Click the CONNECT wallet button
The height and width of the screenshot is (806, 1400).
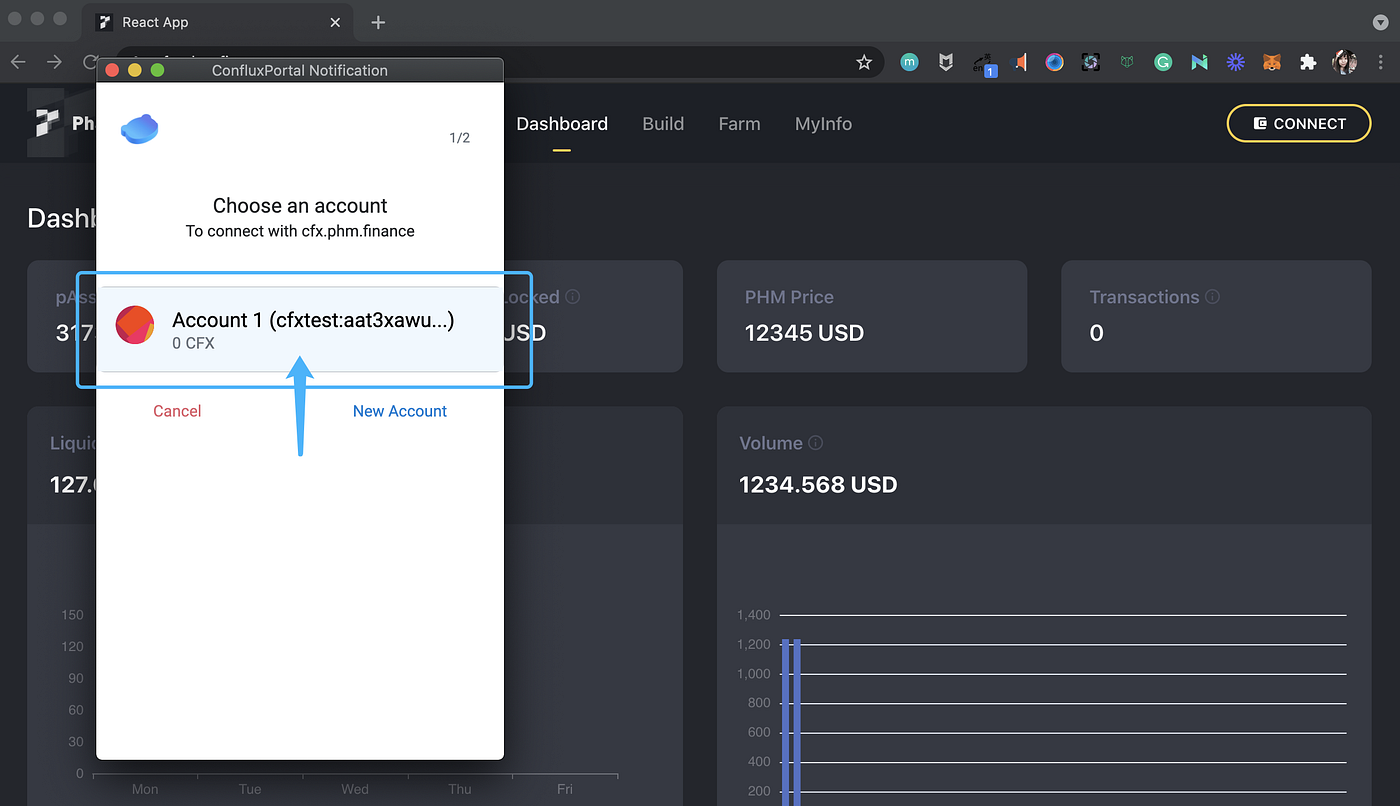pyautogui.click(x=1299, y=123)
